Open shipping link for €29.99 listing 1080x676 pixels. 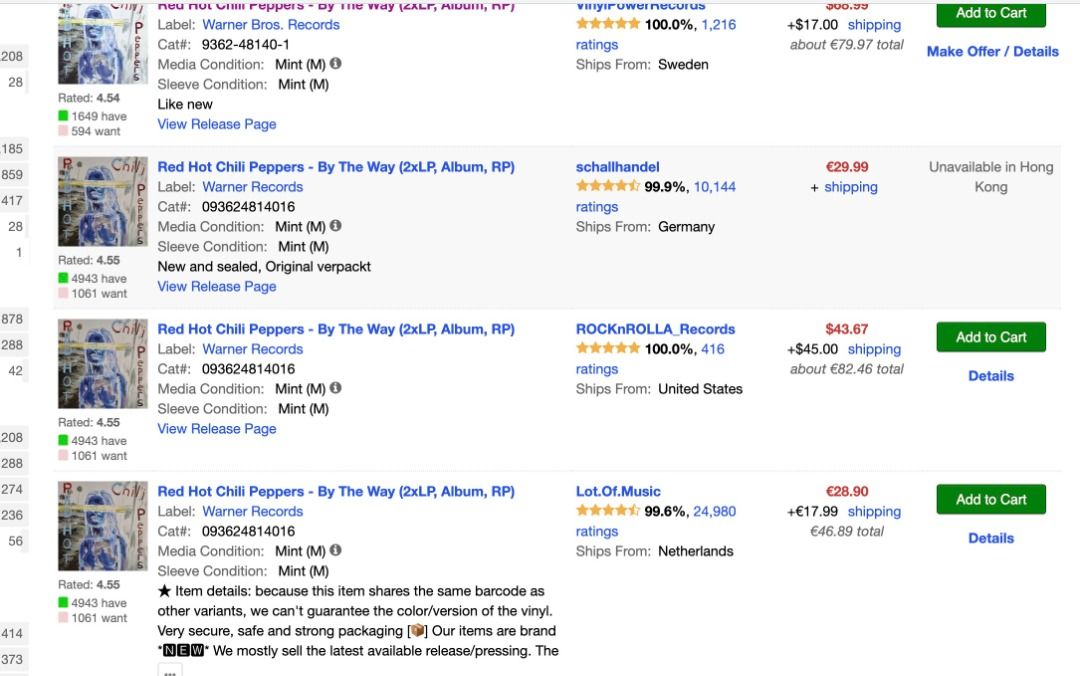(851, 187)
